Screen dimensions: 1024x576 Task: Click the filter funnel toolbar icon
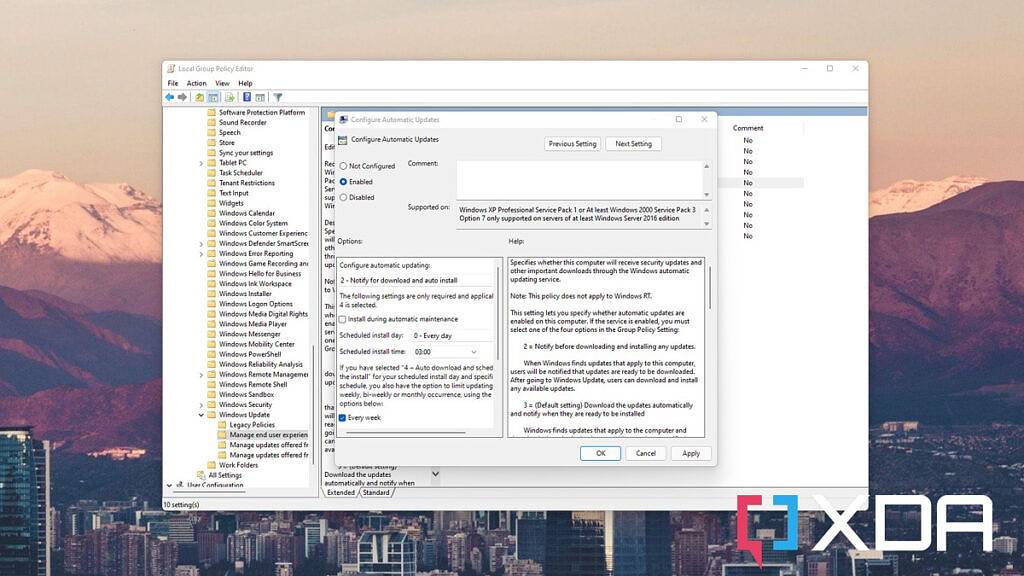278,97
